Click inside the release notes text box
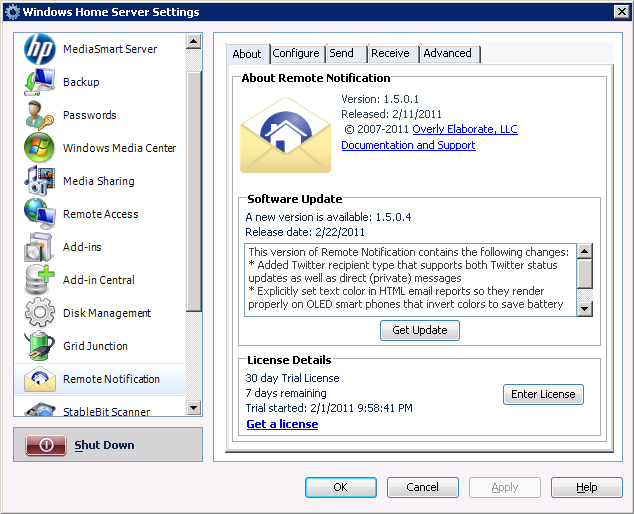Image resolution: width=634 pixels, height=514 pixels. (x=410, y=280)
